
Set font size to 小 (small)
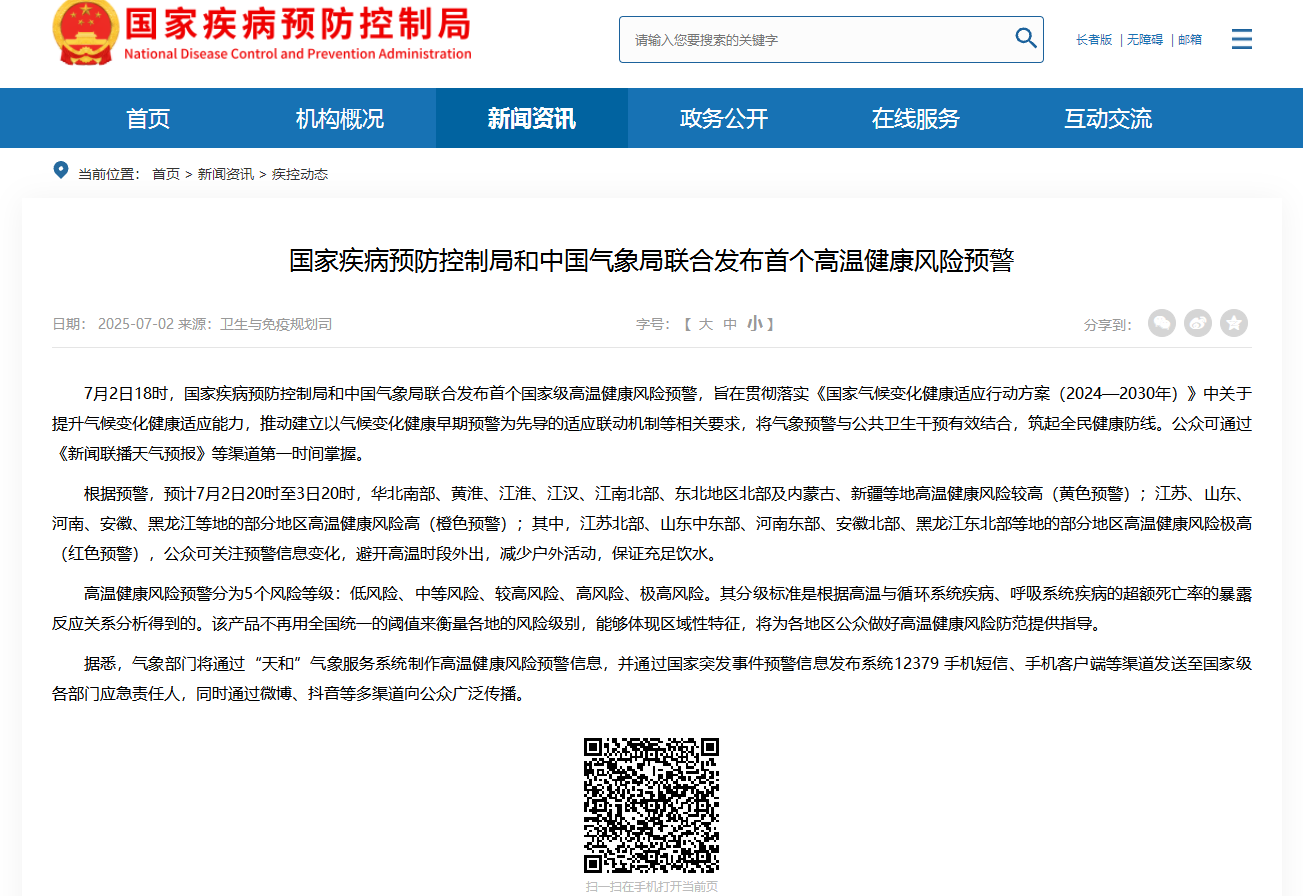[754, 324]
